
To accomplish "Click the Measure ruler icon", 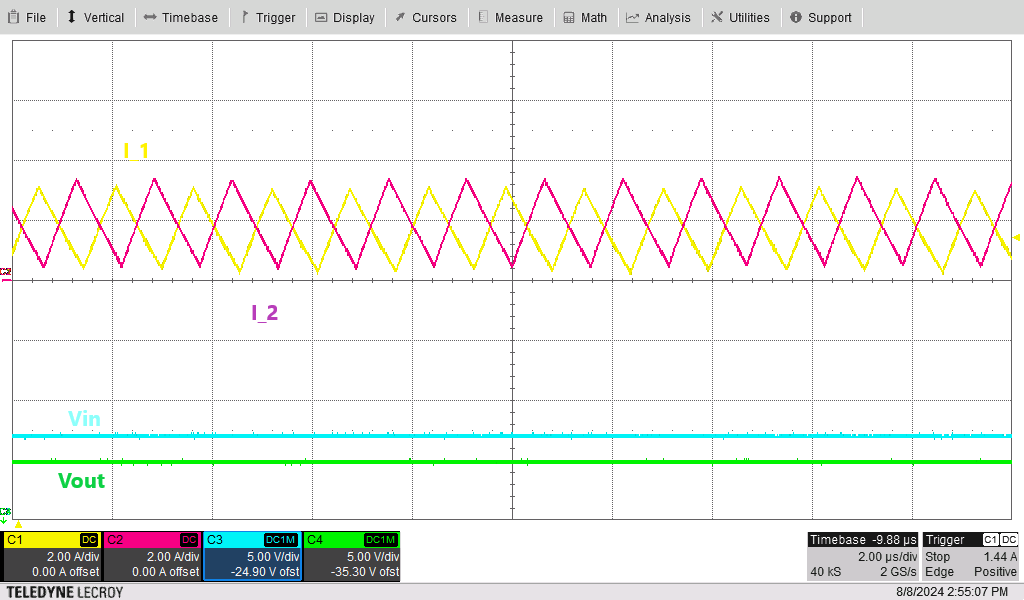I will [x=483, y=17].
